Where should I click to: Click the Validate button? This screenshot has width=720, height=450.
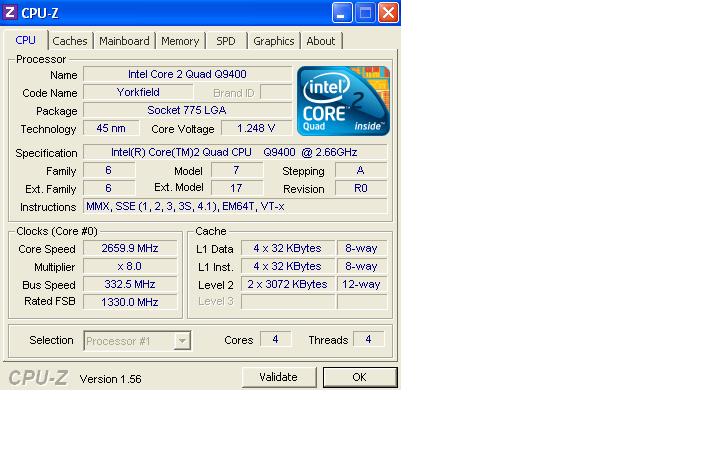279,377
